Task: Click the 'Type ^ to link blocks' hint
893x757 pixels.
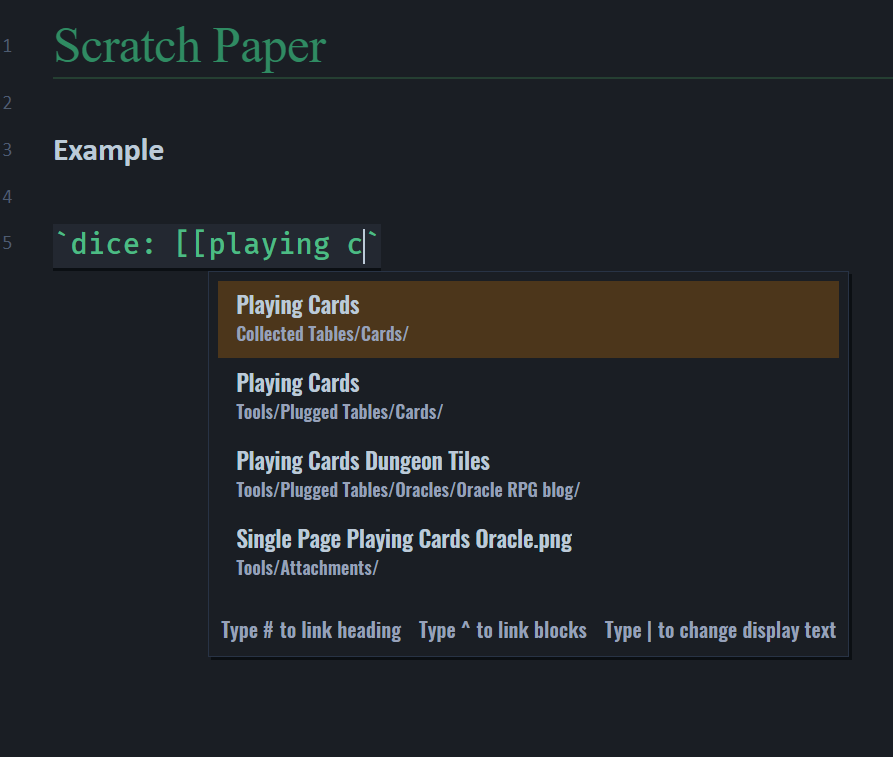Action: [502, 631]
